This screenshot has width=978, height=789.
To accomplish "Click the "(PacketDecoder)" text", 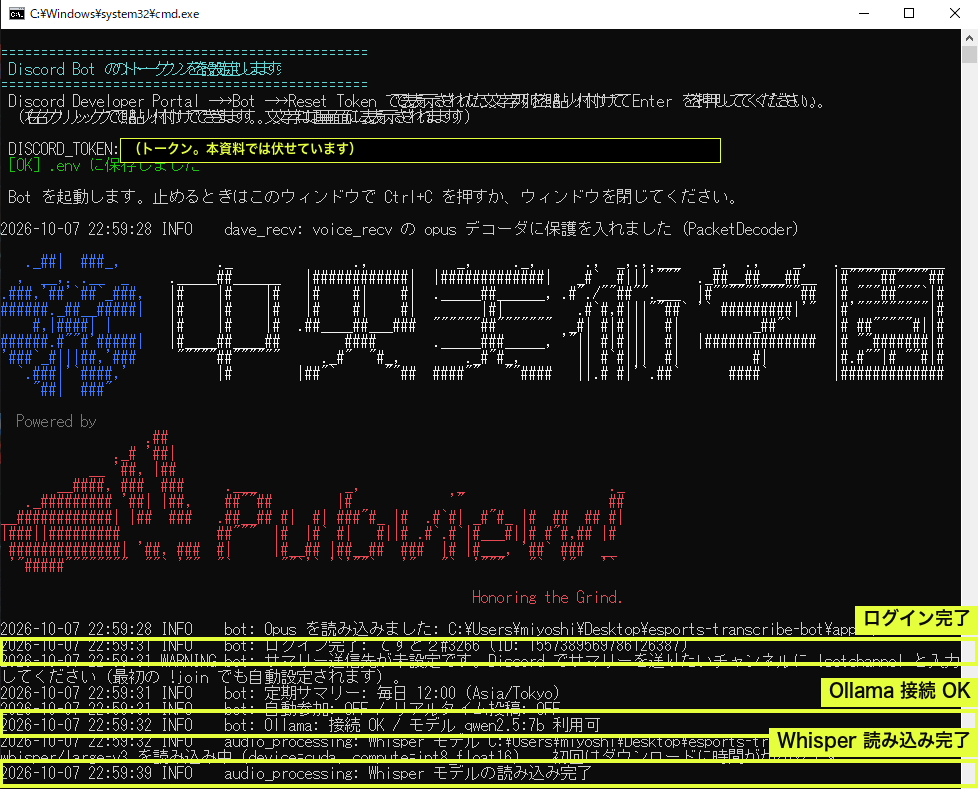I will coord(740,230).
